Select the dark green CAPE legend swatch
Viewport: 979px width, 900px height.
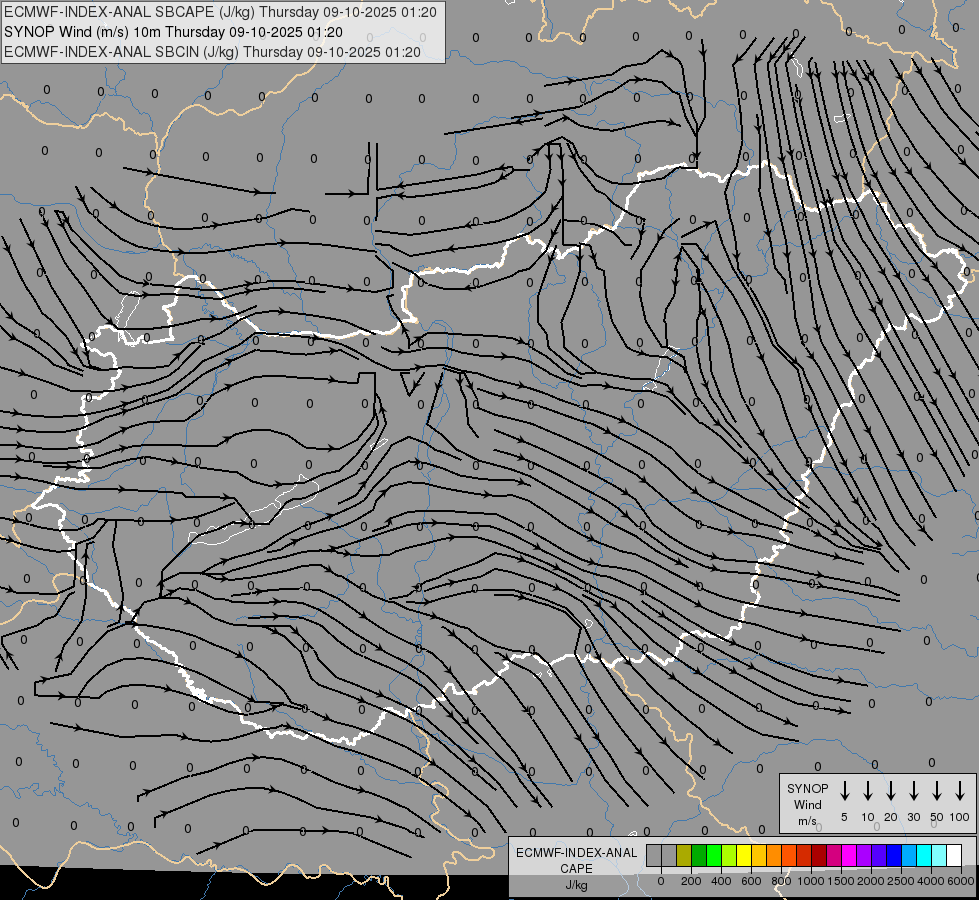699,856
